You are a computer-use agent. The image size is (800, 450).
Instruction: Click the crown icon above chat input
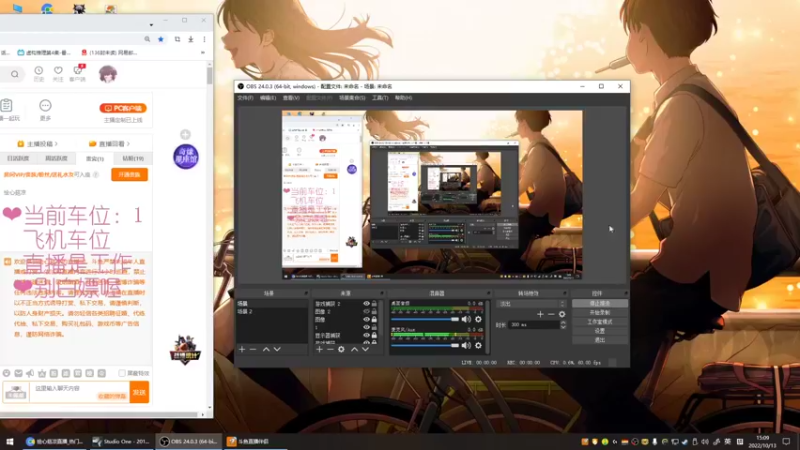tap(42, 373)
